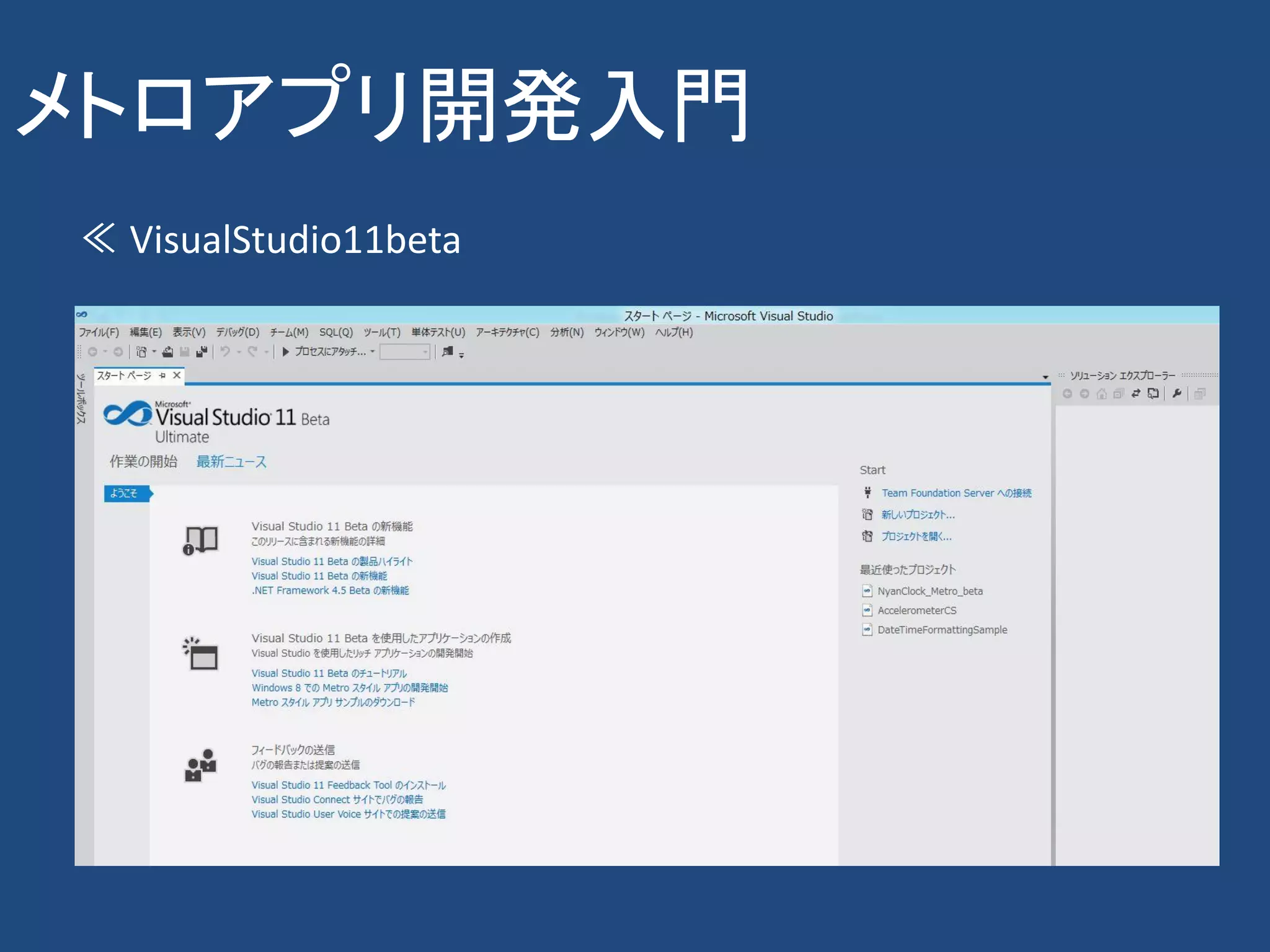Open recent project NyanClock_Metro_beta
This screenshot has width=1270, height=952.
[x=930, y=591]
